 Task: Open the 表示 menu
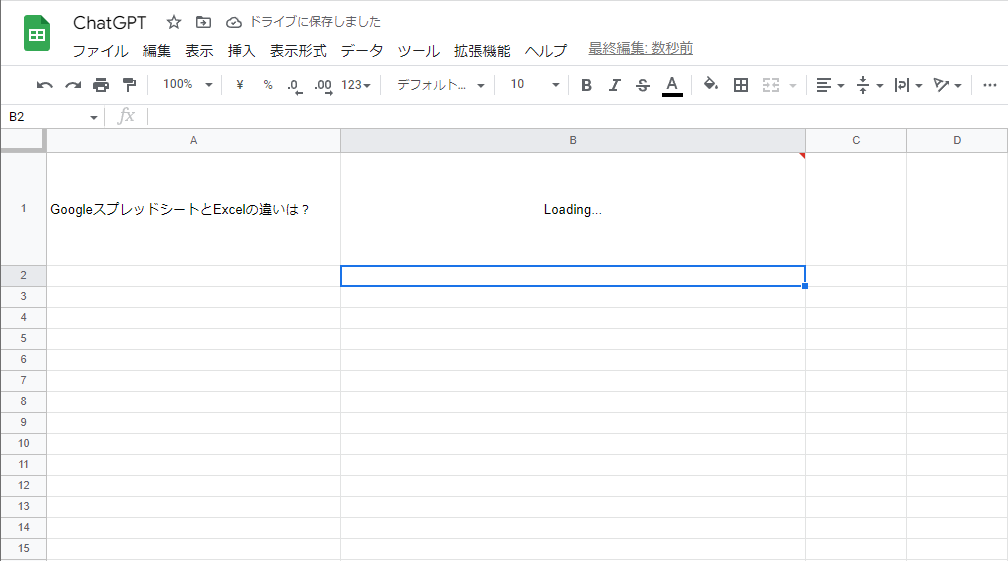coord(199,51)
